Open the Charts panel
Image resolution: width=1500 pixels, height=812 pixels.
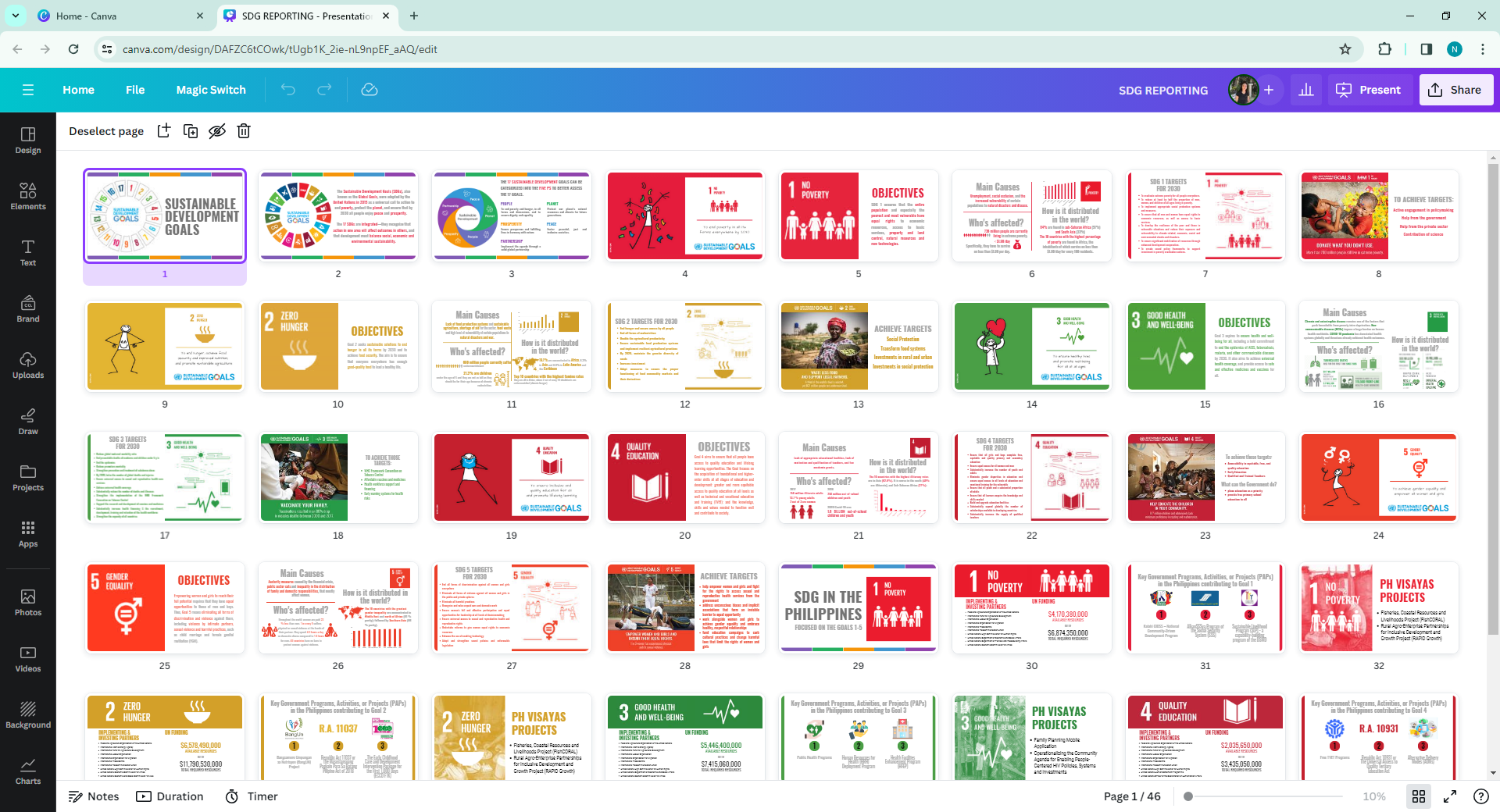pyautogui.click(x=28, y=771)
